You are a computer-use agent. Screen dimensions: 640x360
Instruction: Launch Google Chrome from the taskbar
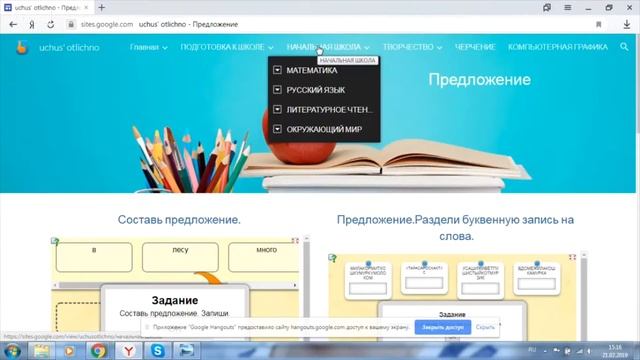pos(98,351)
